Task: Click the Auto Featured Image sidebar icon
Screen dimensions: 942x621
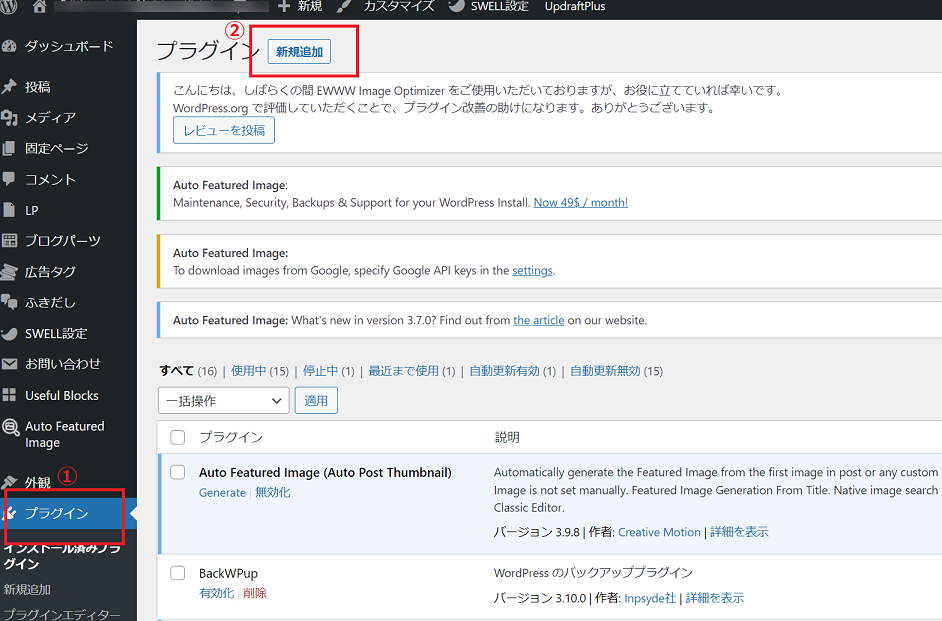Action: click(x=11, y=428)
